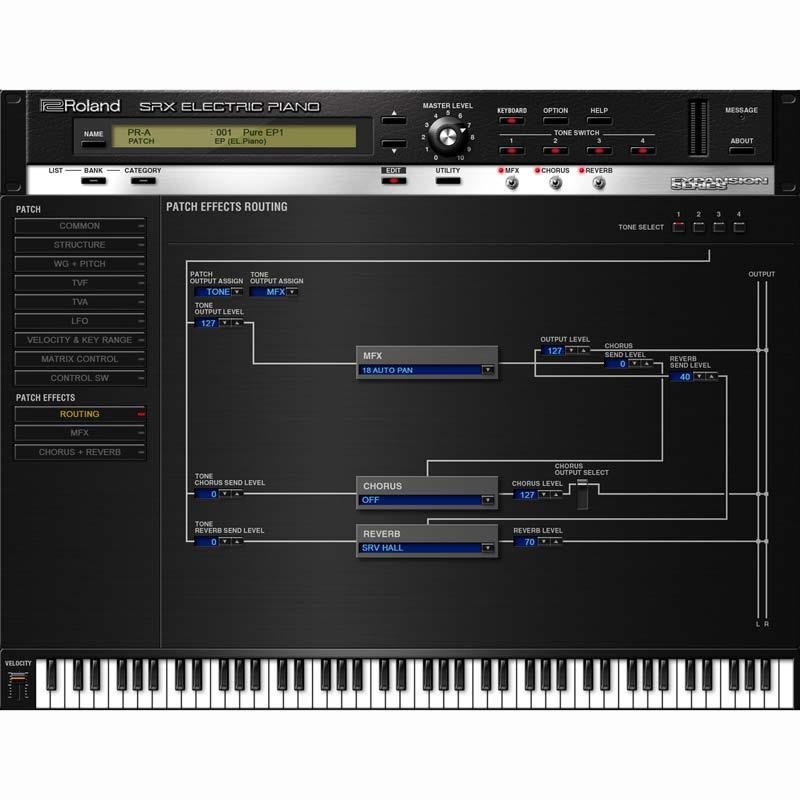Open the Control SW page
Screen dimensions: 800x800
click(x=80, y=378)
